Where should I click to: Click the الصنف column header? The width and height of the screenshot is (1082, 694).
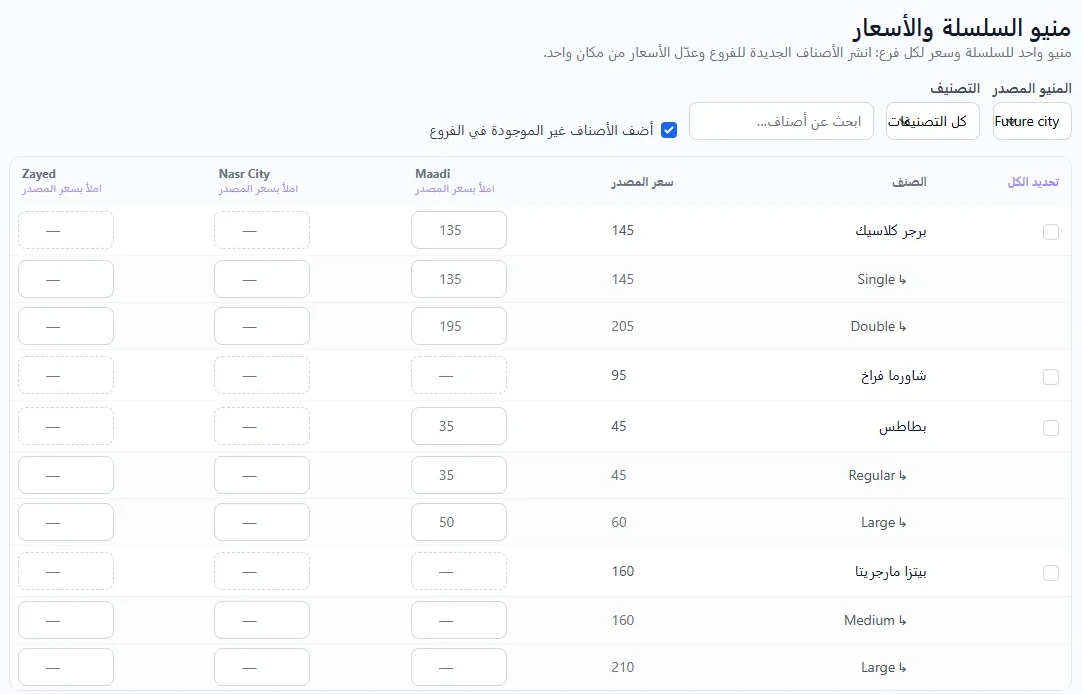click(909, 182)
